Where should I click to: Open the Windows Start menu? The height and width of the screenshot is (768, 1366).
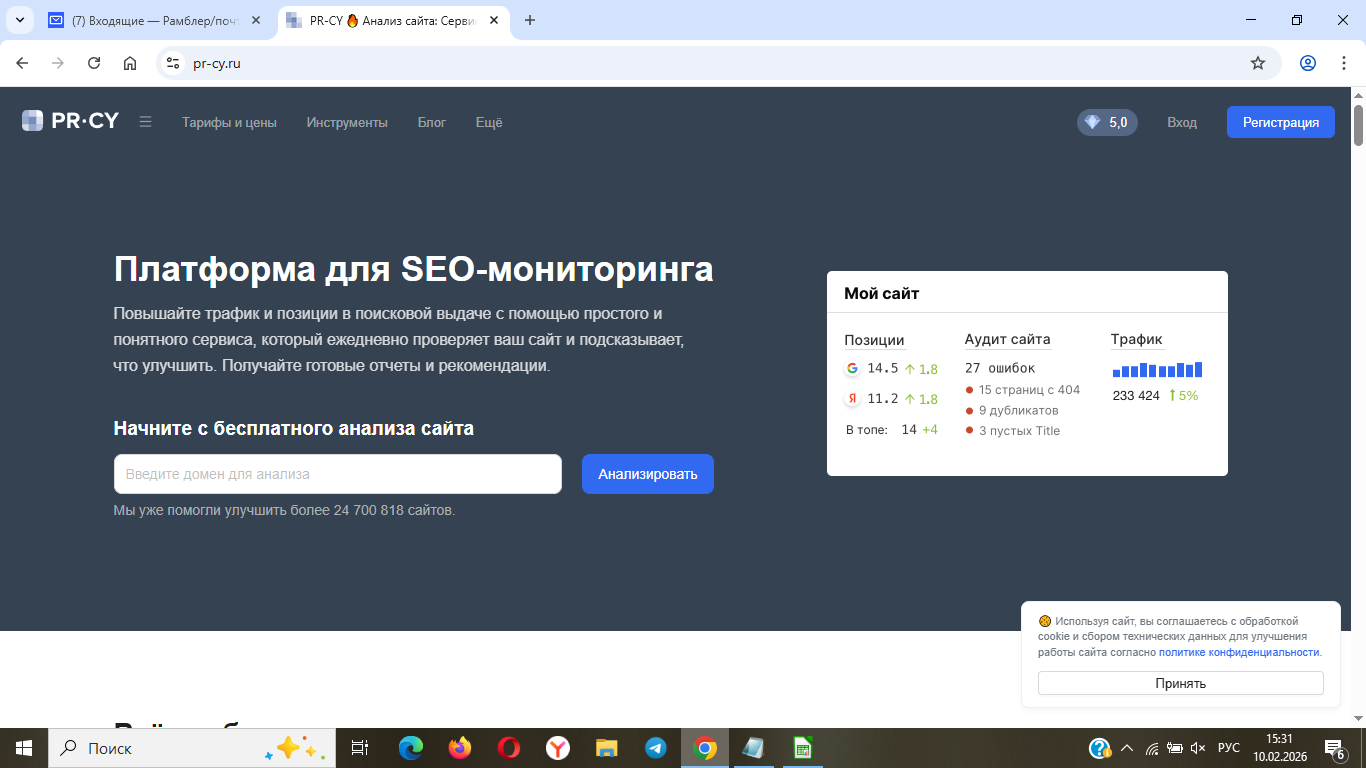pos(24,748)
